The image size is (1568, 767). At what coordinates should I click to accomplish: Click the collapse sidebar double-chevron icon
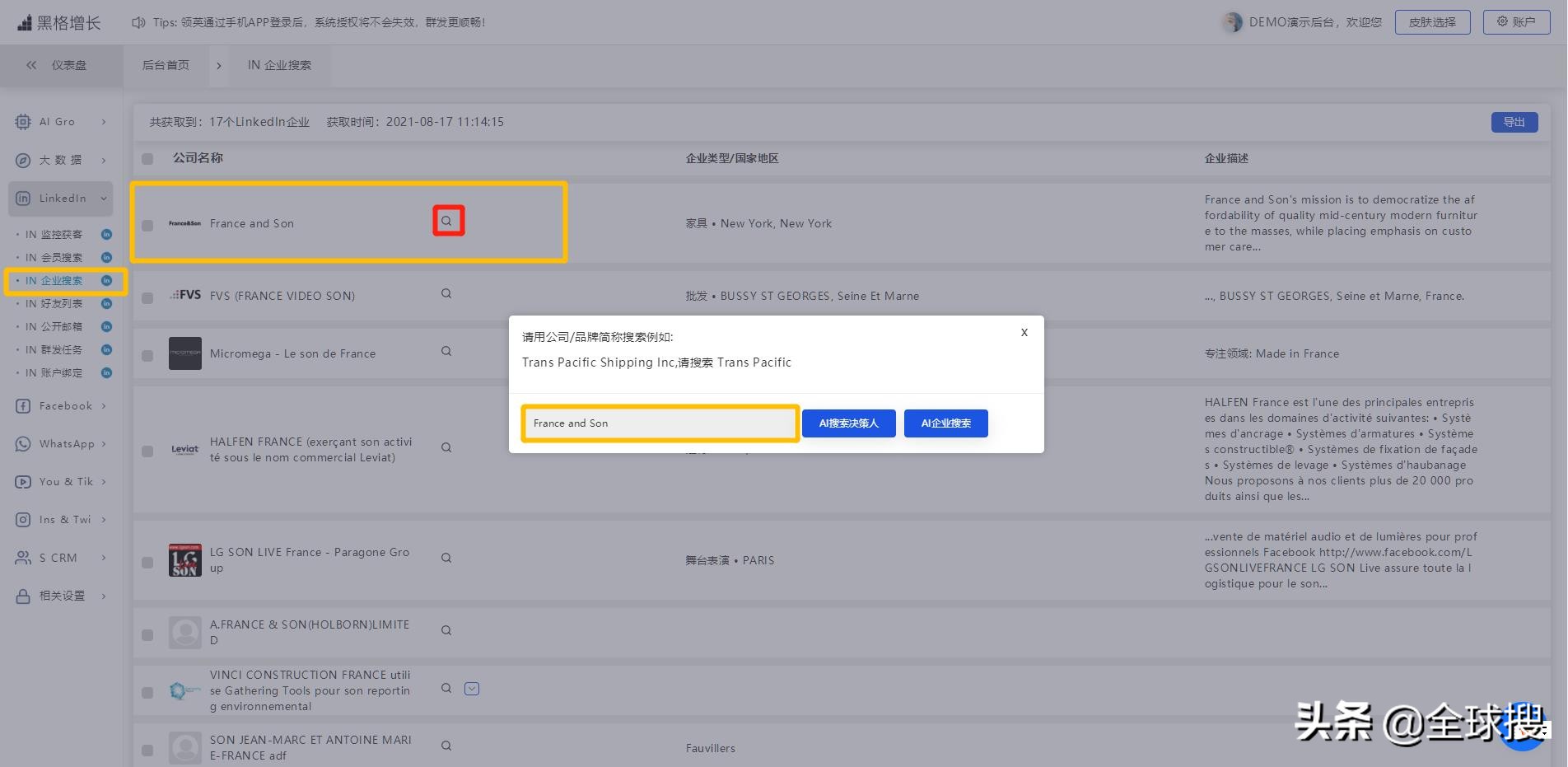coord(31,65)
